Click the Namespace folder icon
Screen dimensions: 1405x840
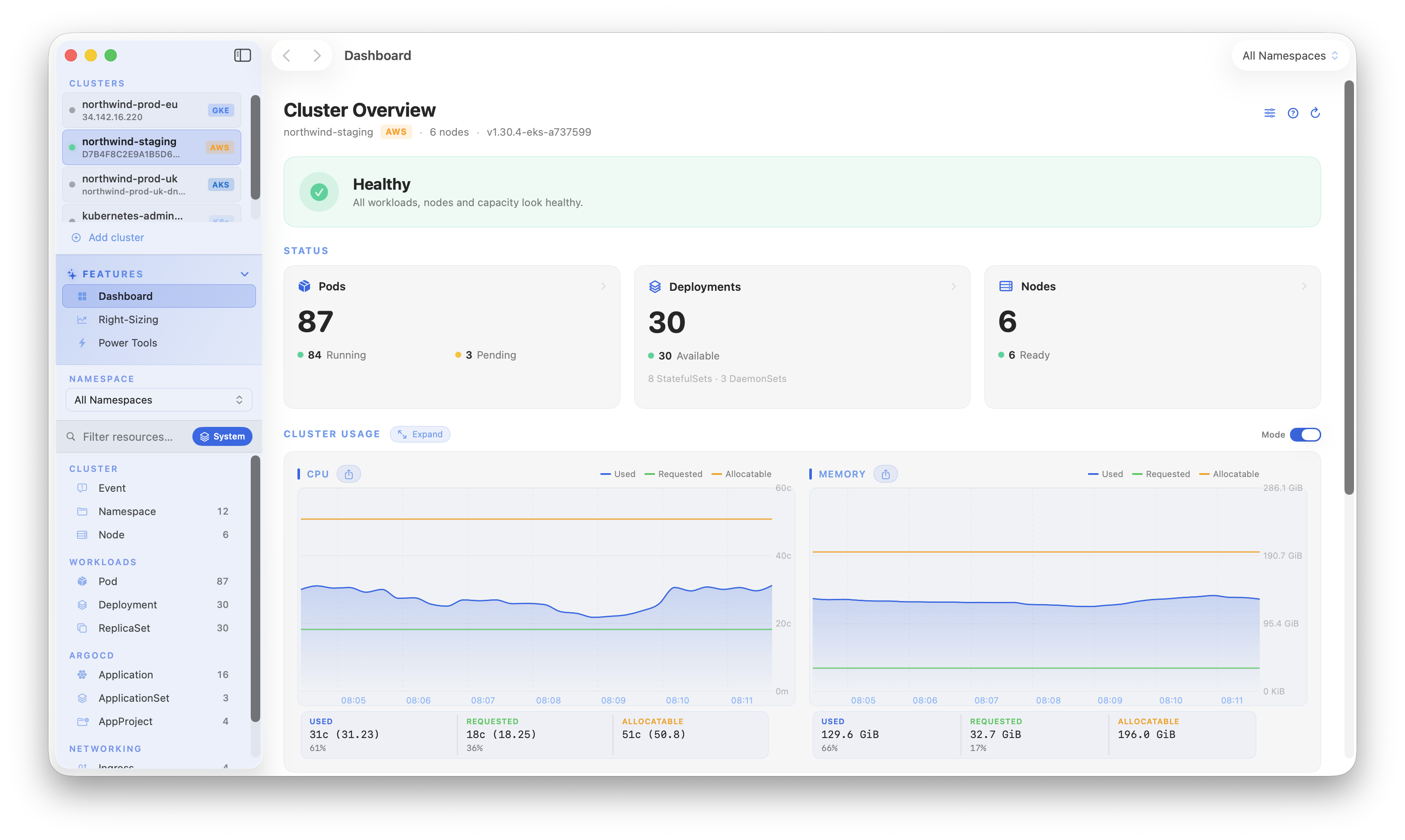tap(82, 511)
